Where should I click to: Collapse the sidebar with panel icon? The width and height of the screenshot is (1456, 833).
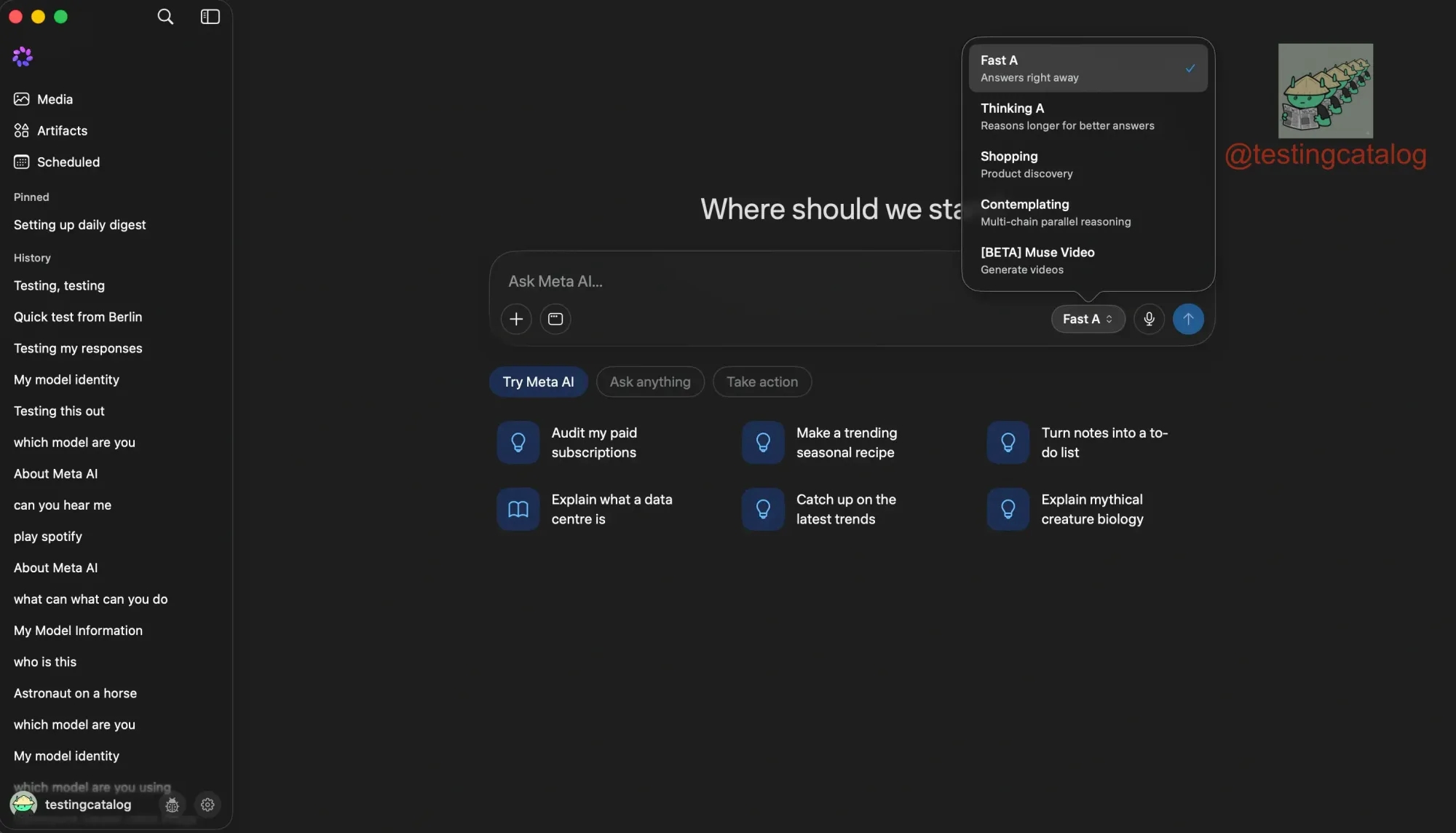coord(210,17)
